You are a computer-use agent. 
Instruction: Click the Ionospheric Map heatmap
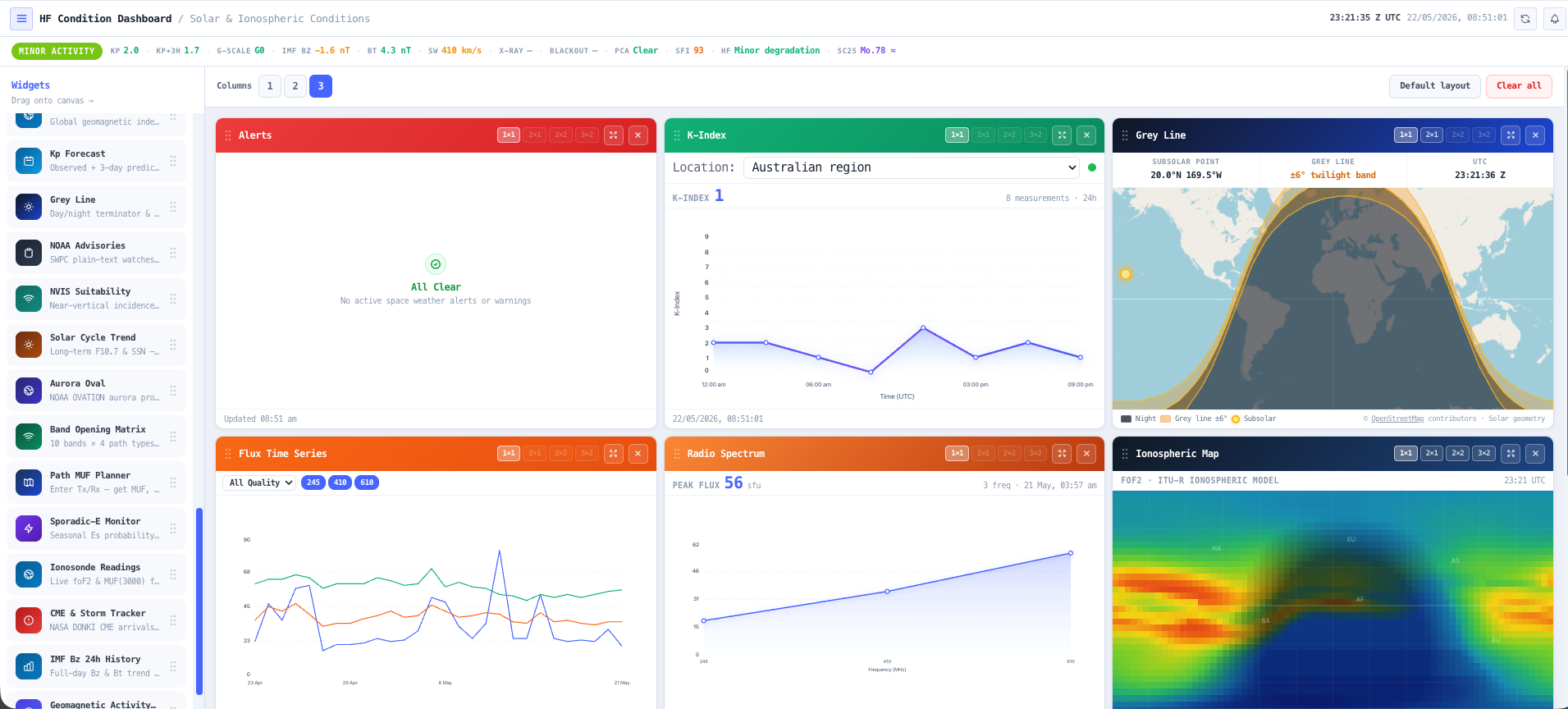point(1333,599)
